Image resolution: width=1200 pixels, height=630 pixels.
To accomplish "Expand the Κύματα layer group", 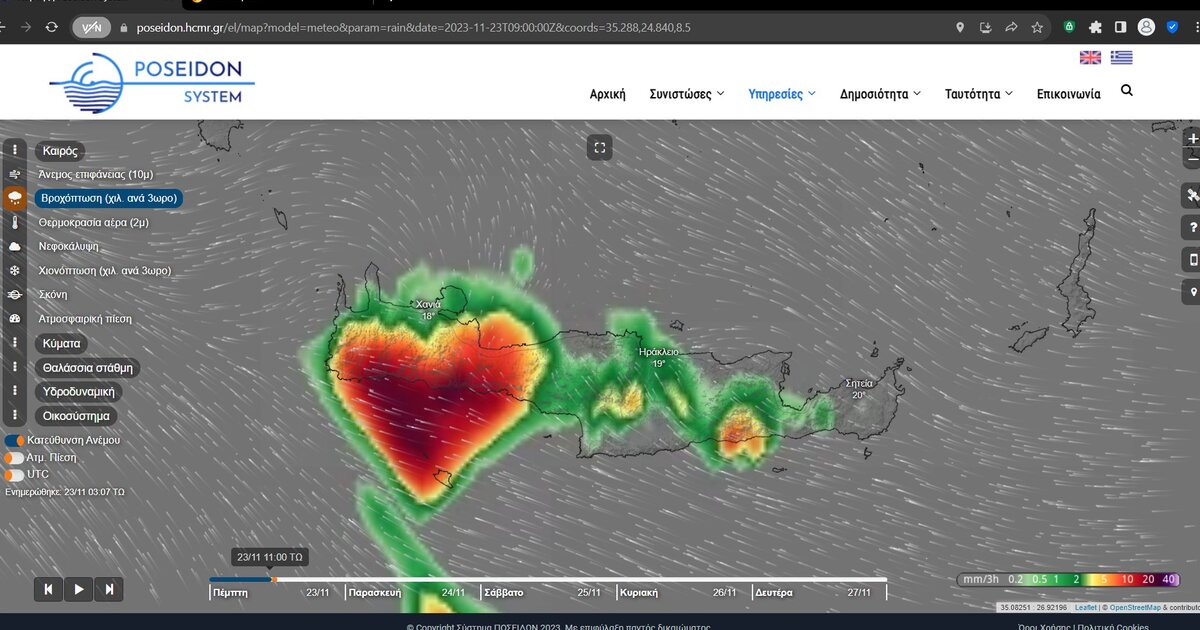I will tap(61, 343).
